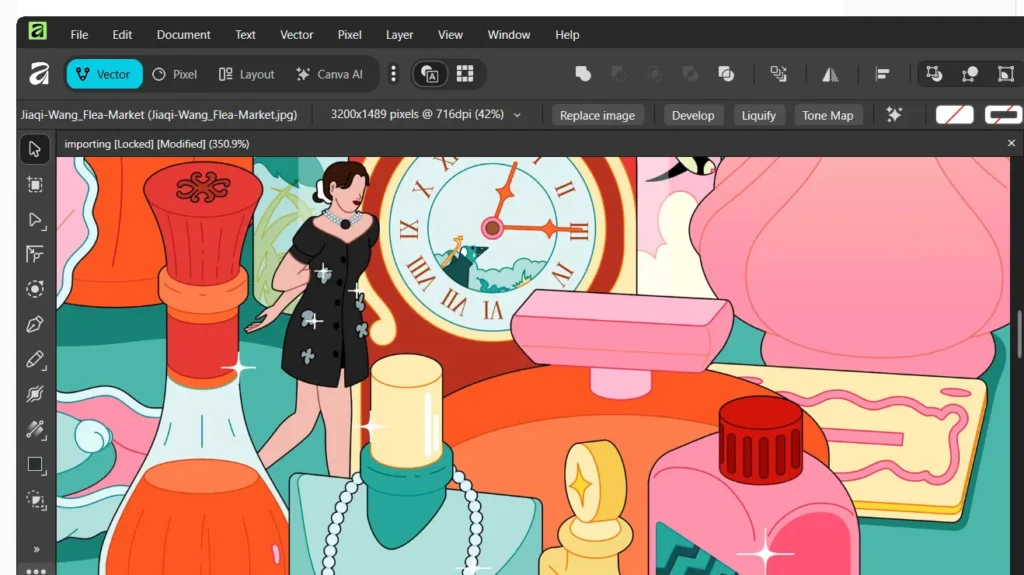
Task: Select the Gradient fill tool
Action: click(x=35, y=430)
